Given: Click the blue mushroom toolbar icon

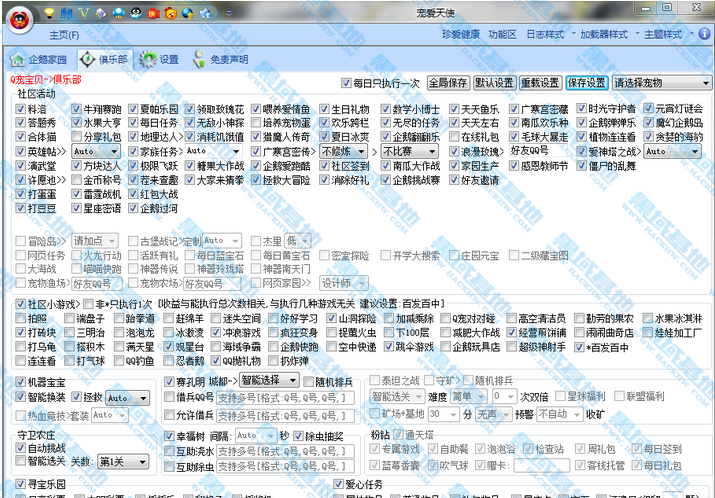Looking at the screenshot, I should pos(119,13).
